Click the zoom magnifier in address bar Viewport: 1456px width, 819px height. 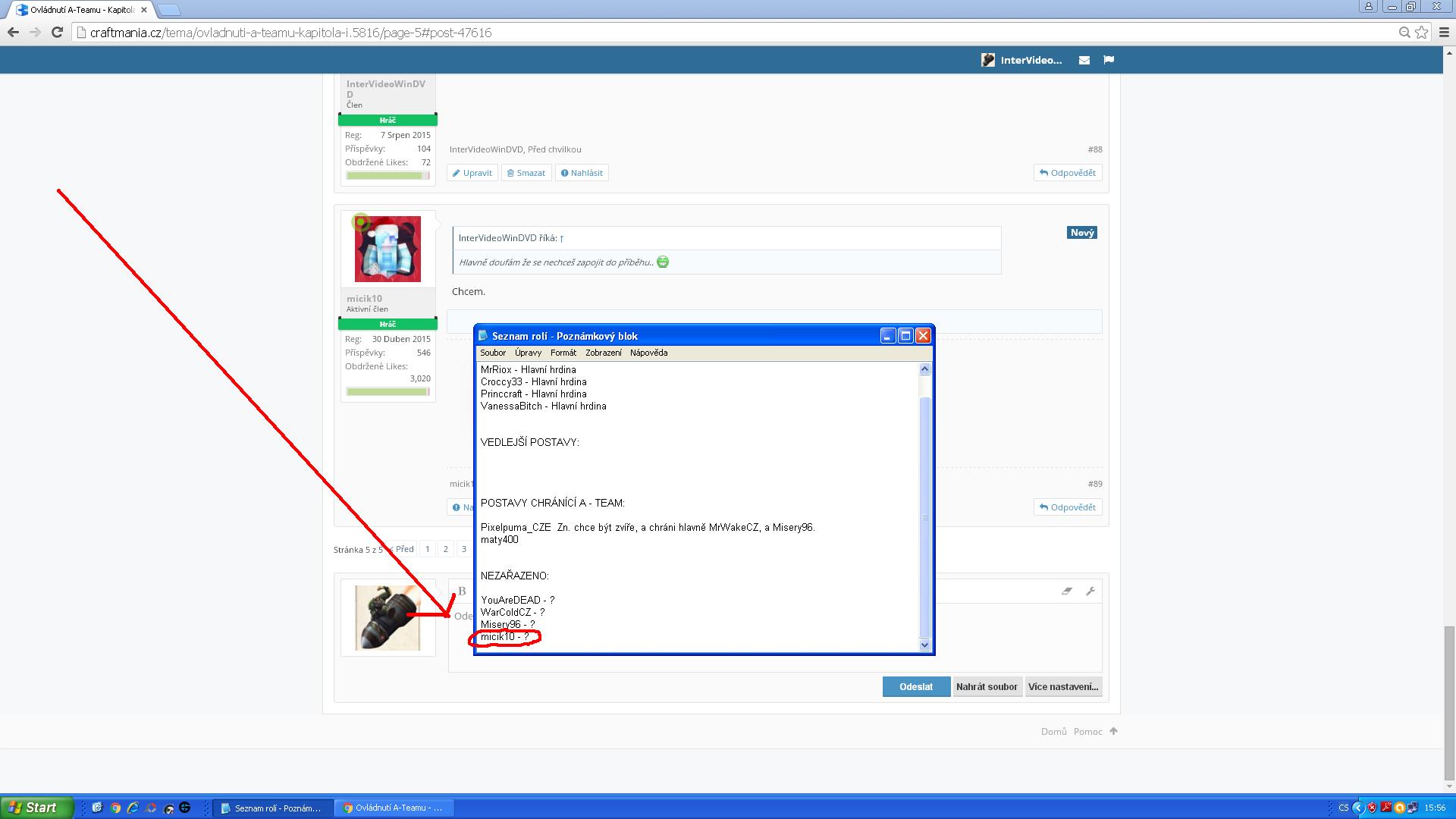point(1404,33)
